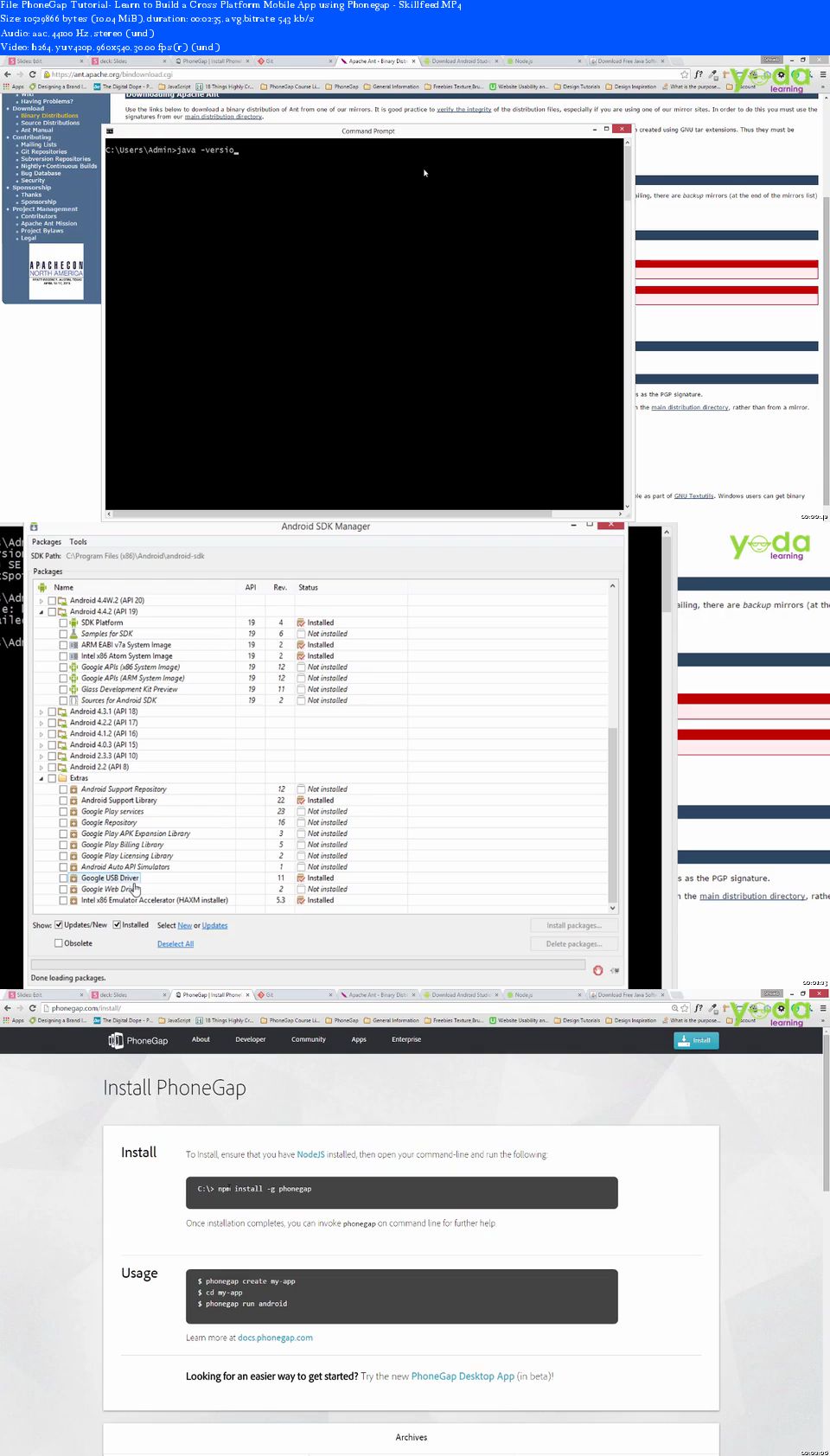This screenshot has width=830, height=1456.
Task: Check the SDK Platform package checkbox
Action: (x=63, y=623)
